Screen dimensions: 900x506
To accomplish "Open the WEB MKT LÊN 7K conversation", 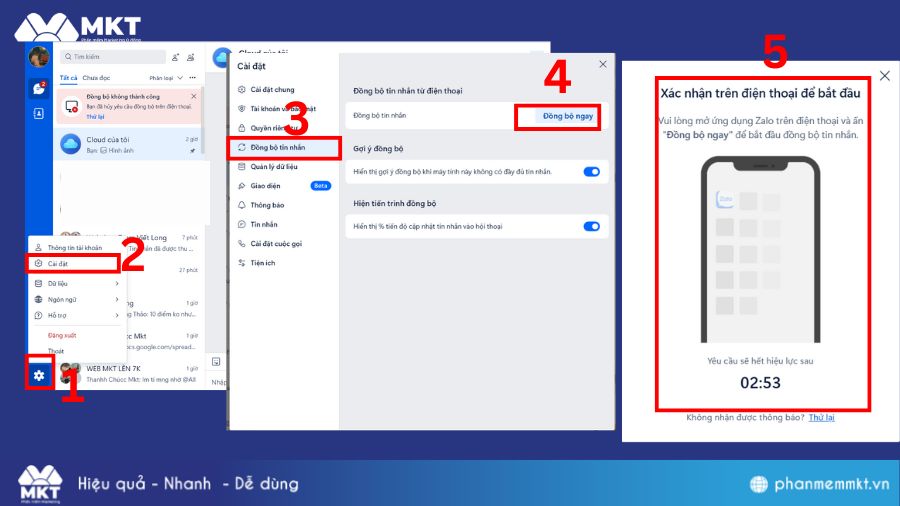I will (x=129, y=373).
